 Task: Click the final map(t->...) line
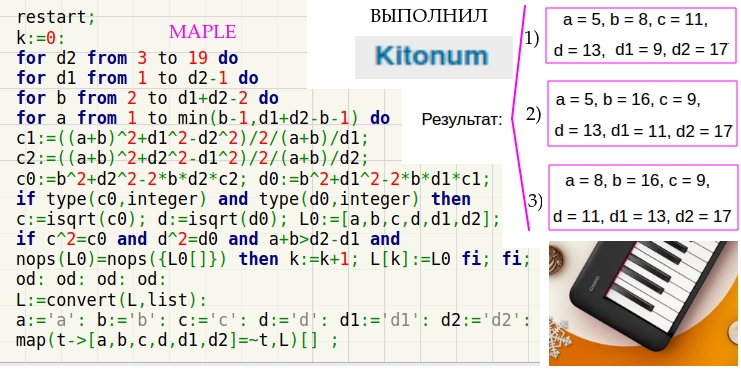coord(177,340)
